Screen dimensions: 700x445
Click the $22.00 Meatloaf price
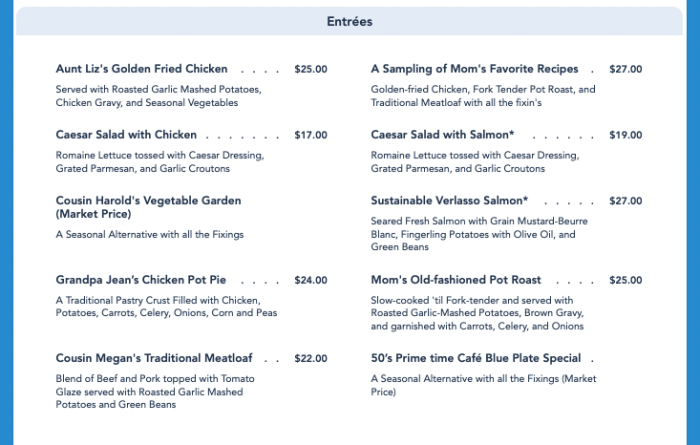pyautogui.click(x=311, y=358)
